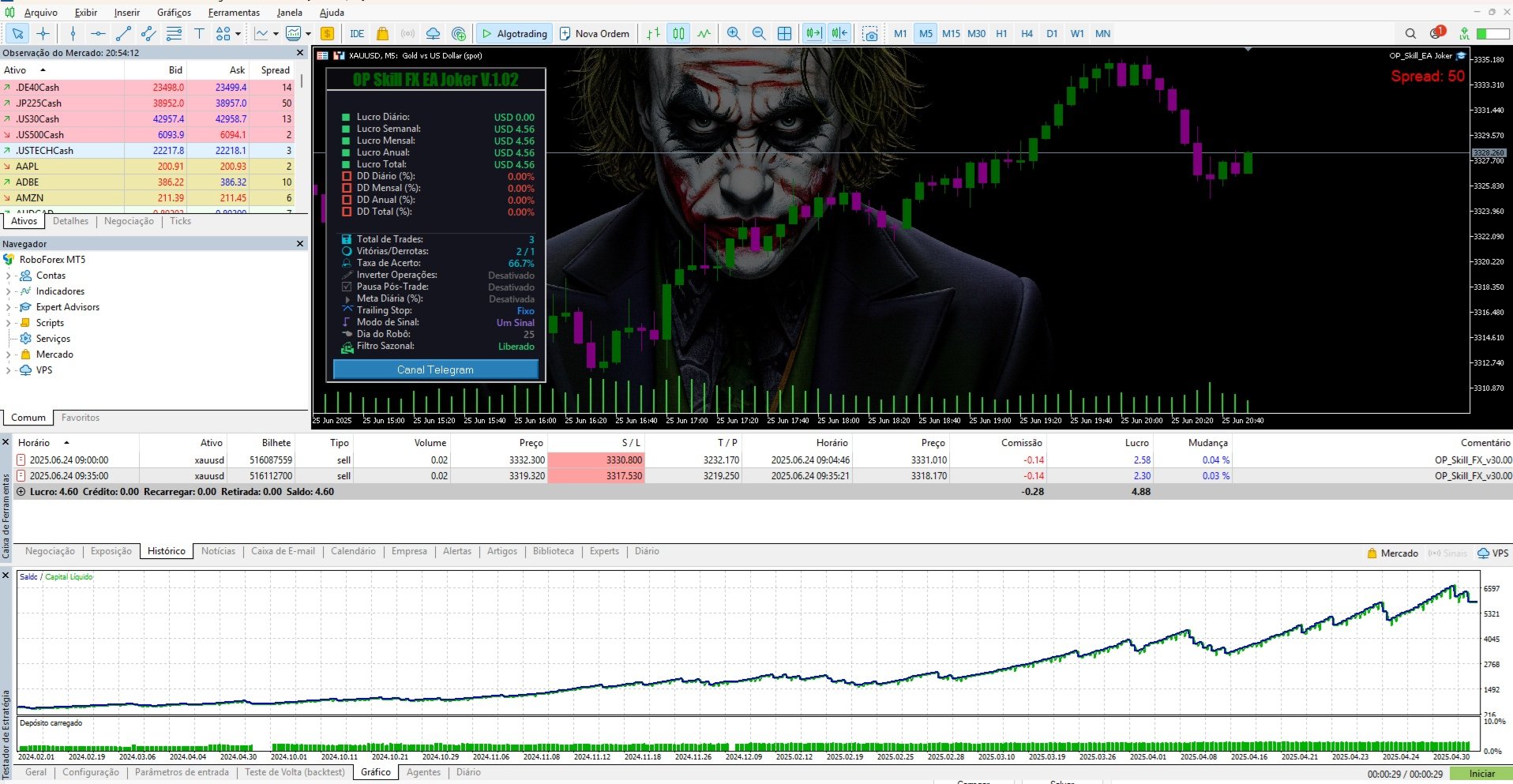
Task: Switch to Favoritos tab in Navegador
Action: pyautogui.click(x=81, y=418)
